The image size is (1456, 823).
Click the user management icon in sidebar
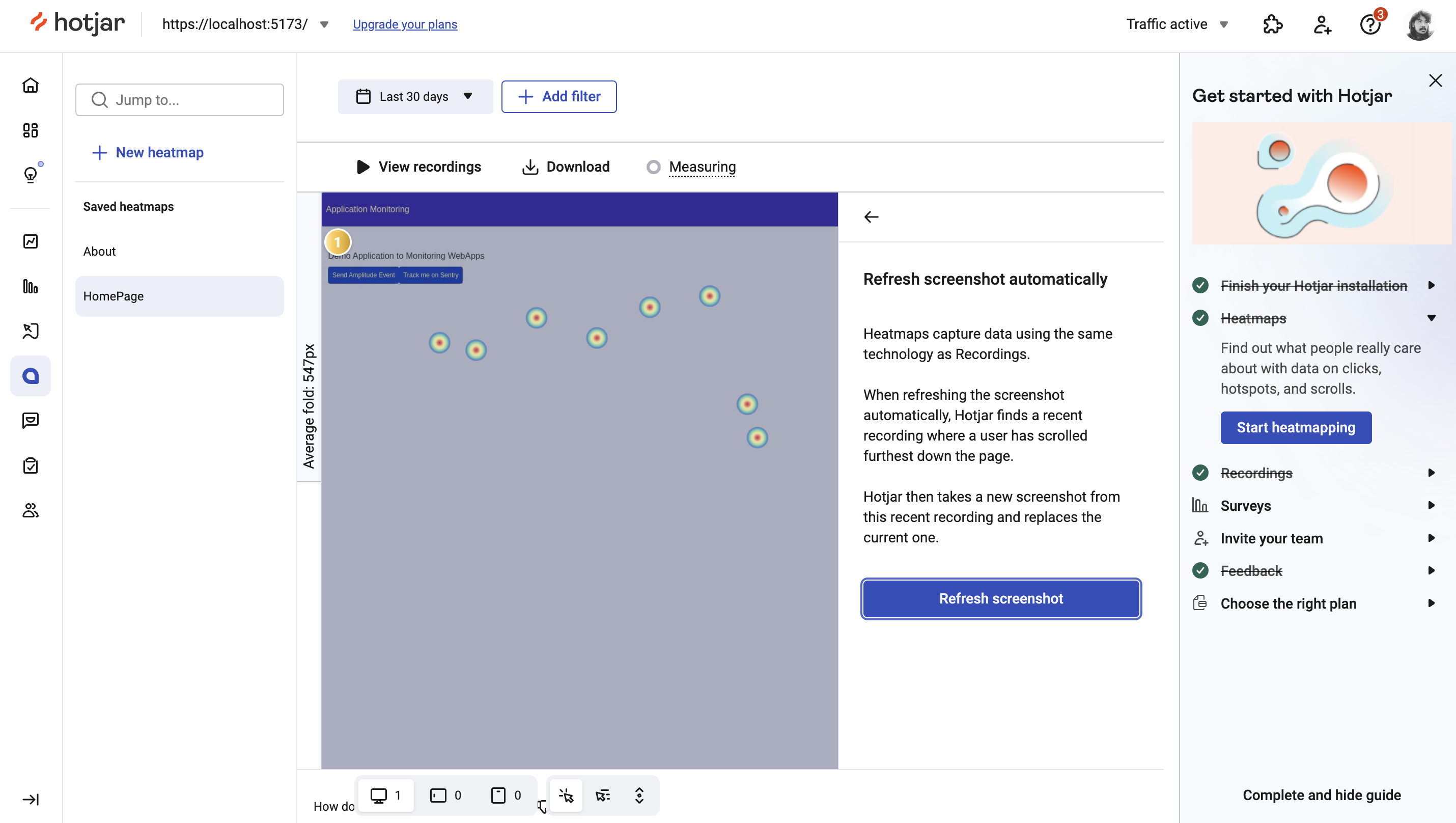tap(31, 510)
